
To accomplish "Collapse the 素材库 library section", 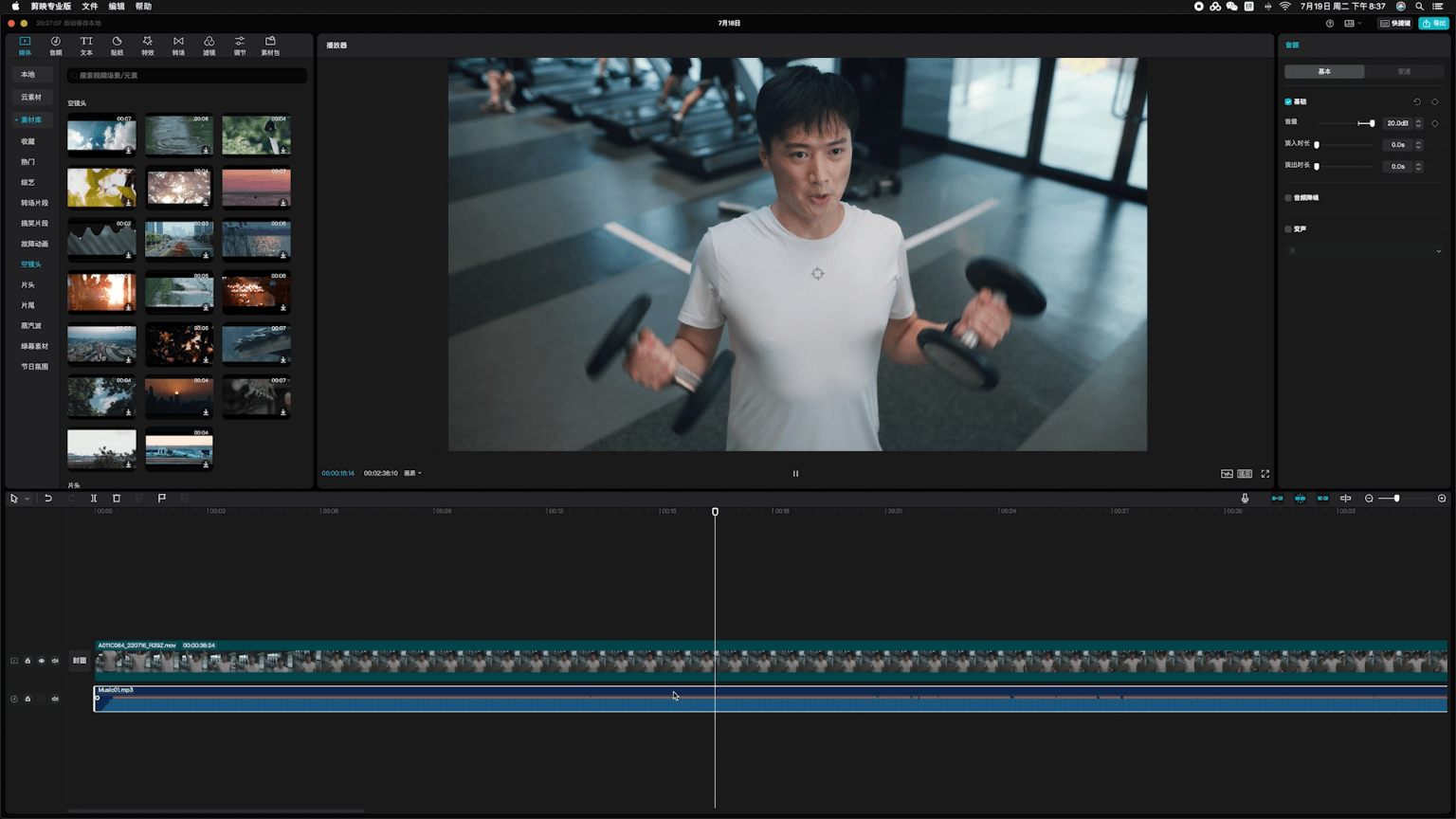I will (17, 120).
